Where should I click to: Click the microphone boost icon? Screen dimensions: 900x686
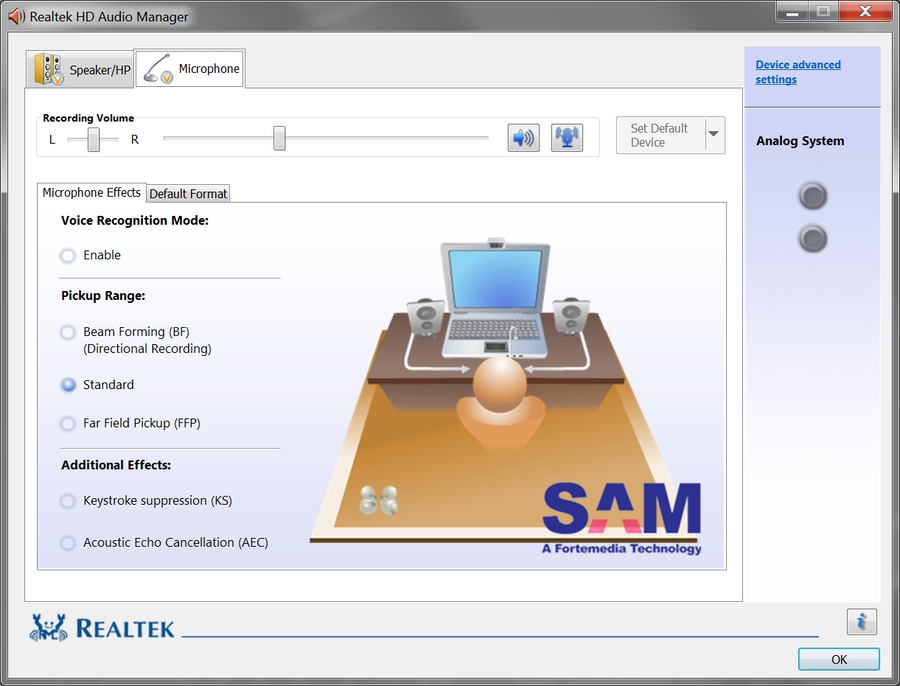click(567, 138)
